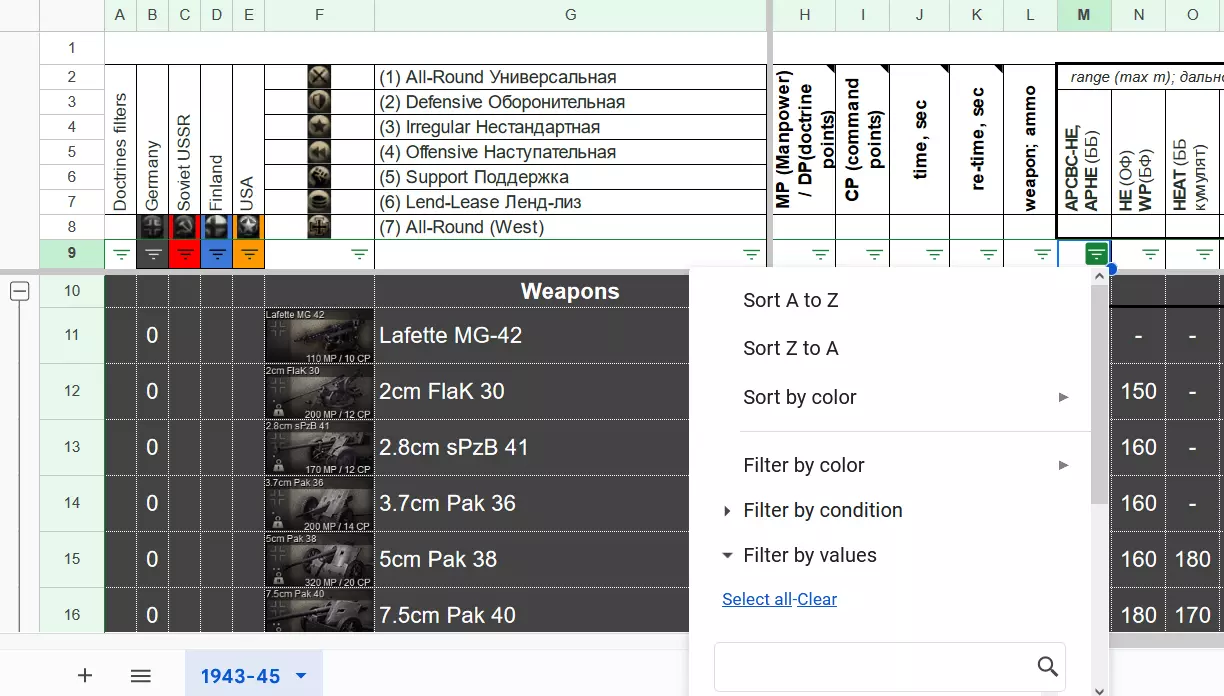Image resolution: width=1224 pixels, height=696 pixels.
Task: Open the 1943-45 sheet tab dropdown arrow
Action: [x=301, y=677]
